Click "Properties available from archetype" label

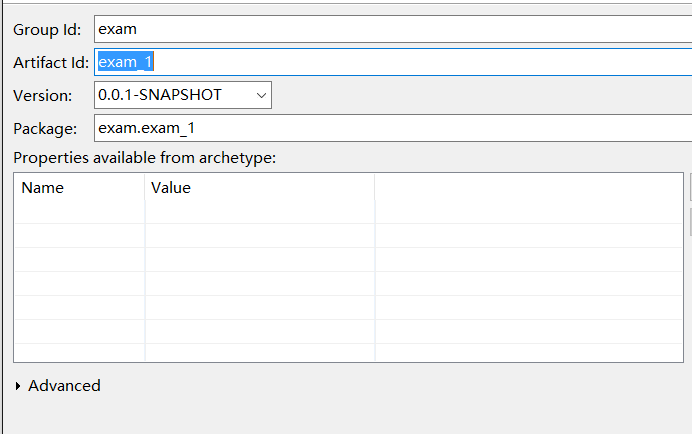point(144,157)
